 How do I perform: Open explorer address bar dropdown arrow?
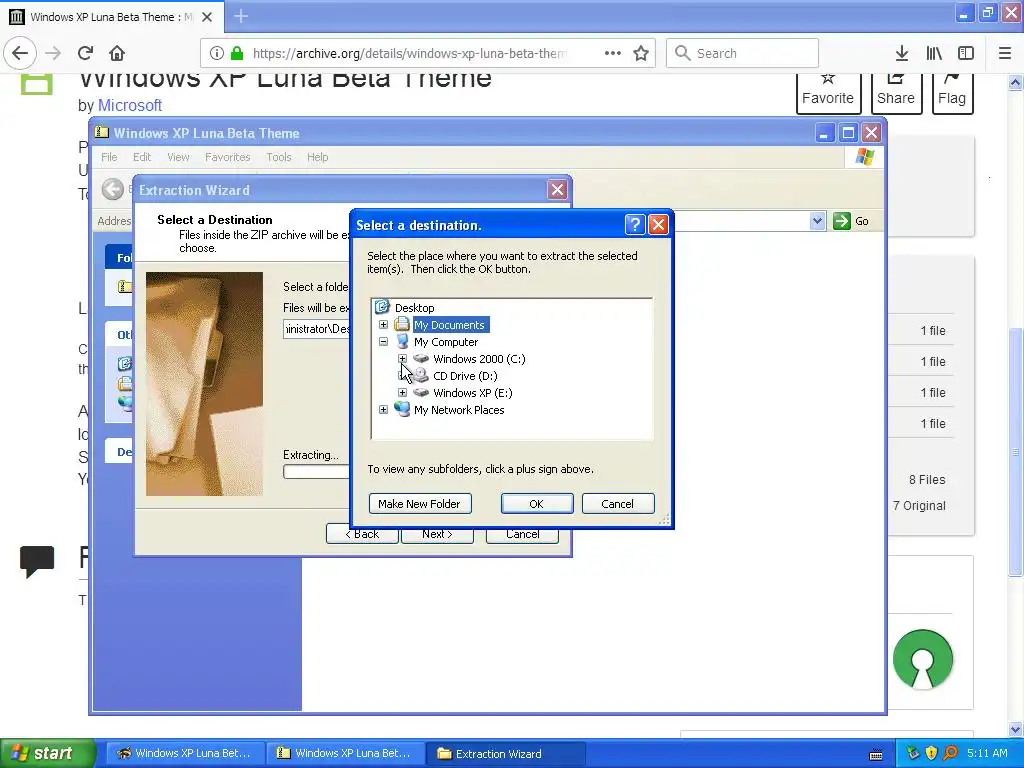(817, 221)
